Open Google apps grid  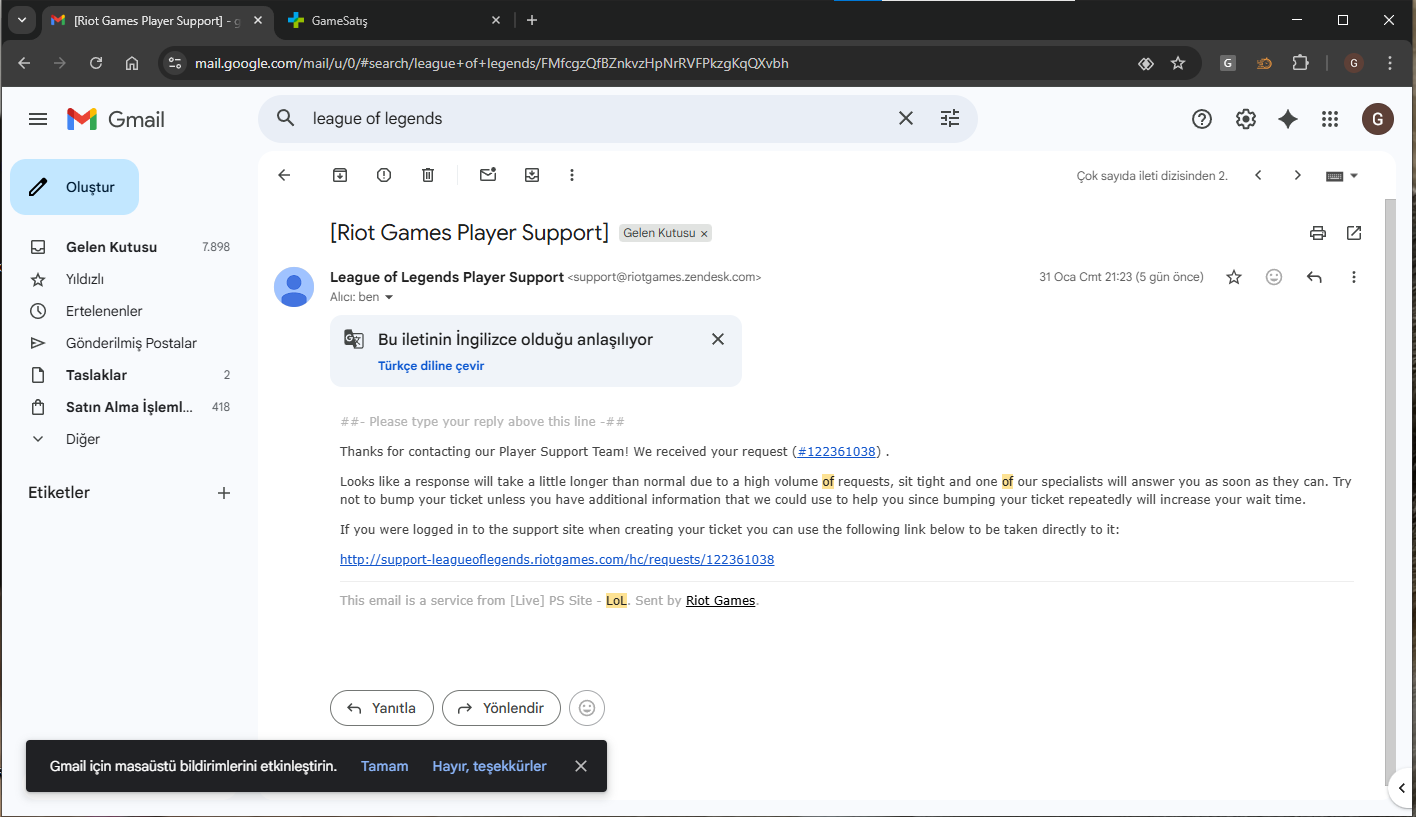(x=1330, y=119)
